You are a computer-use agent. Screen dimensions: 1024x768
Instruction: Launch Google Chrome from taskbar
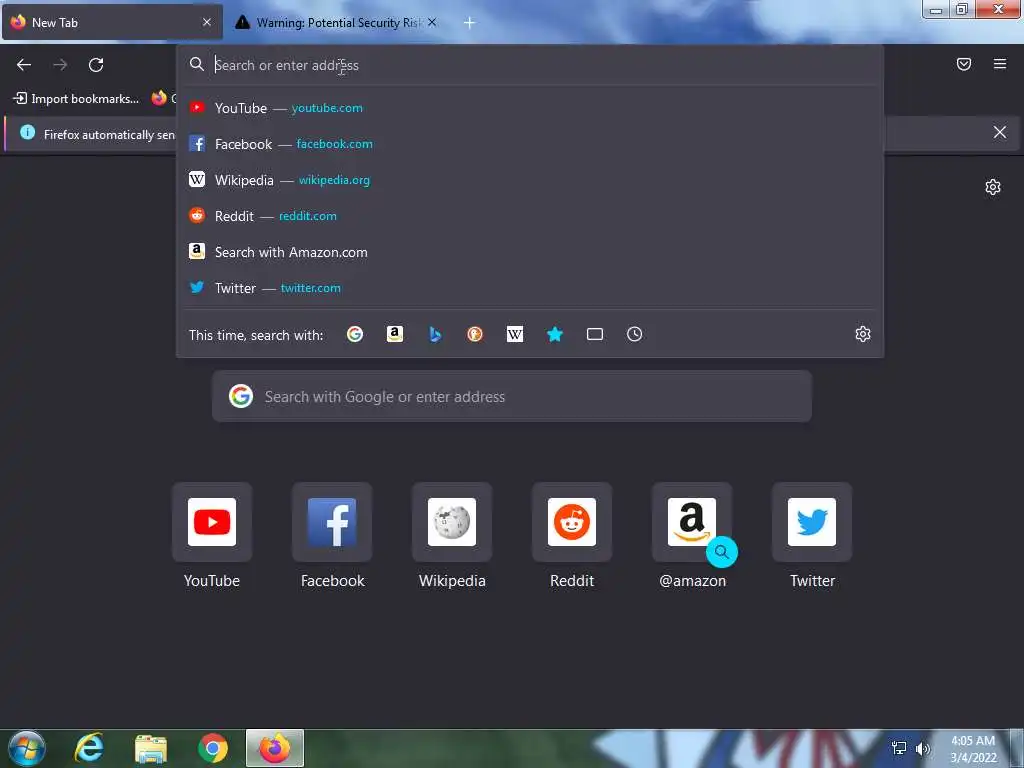point(213,748)
